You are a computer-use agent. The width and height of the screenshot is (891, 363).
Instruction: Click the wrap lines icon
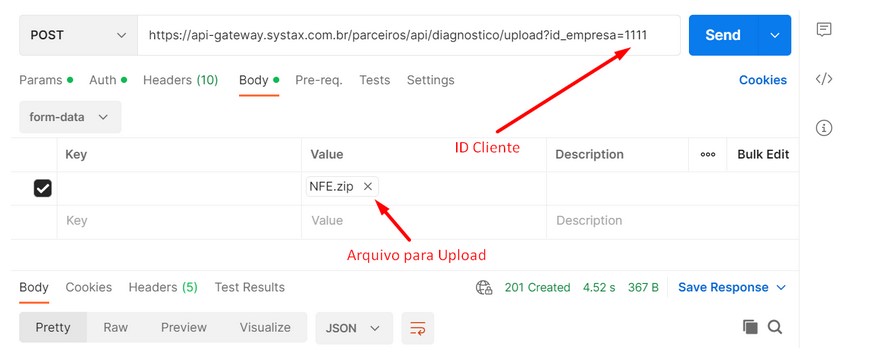click(418, 328)
